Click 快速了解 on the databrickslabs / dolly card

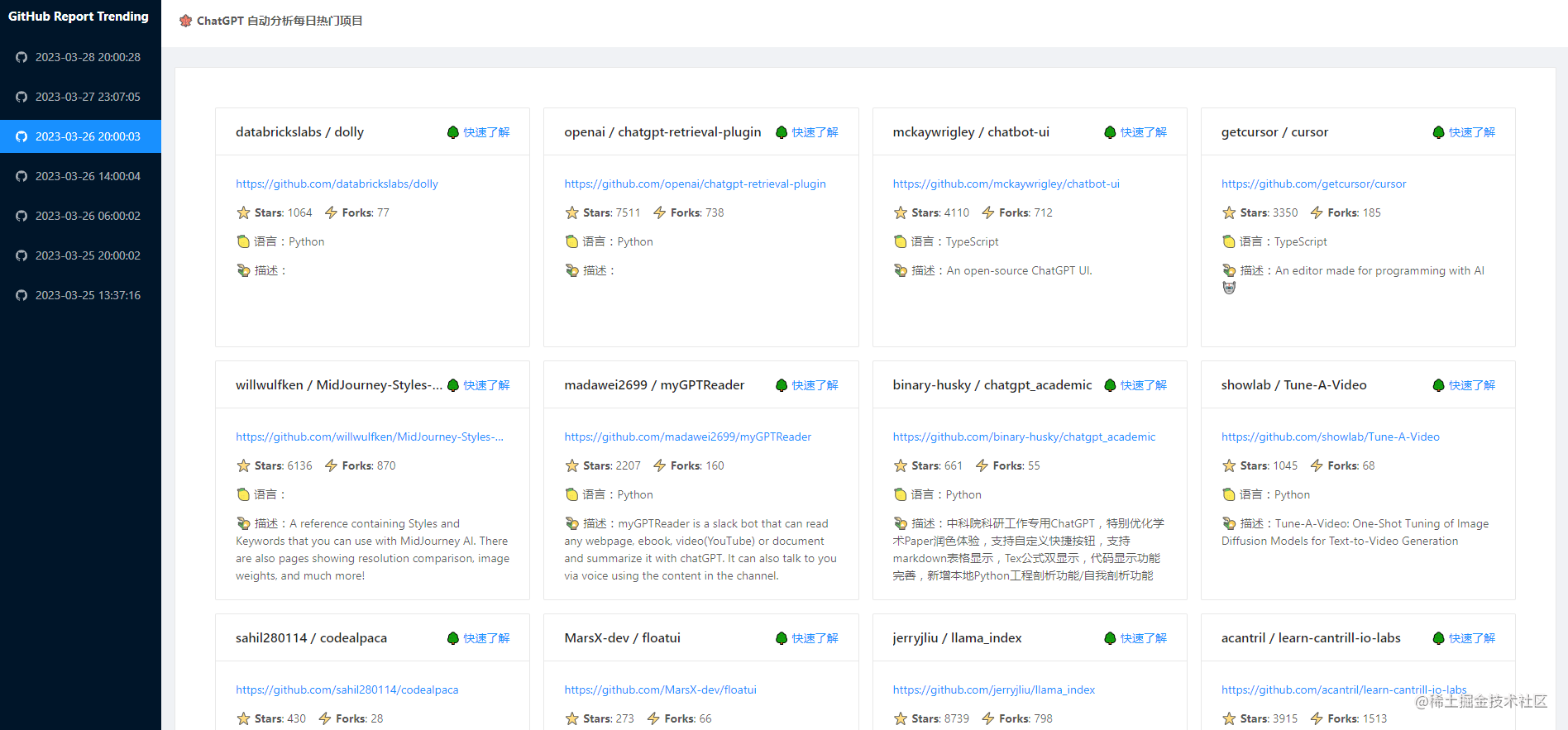[486, 132]
